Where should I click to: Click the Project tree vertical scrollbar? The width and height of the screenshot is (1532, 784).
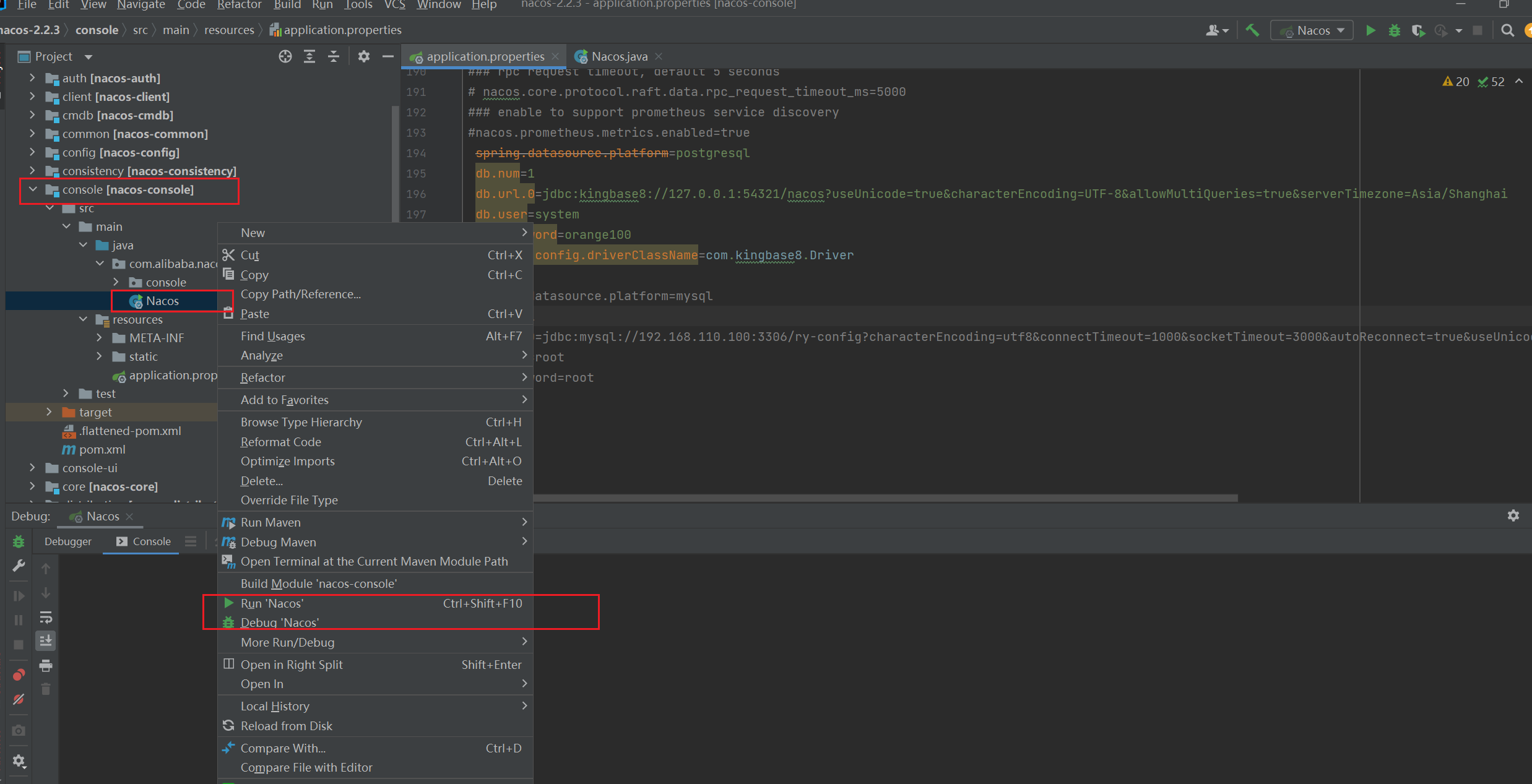[395, 164]
